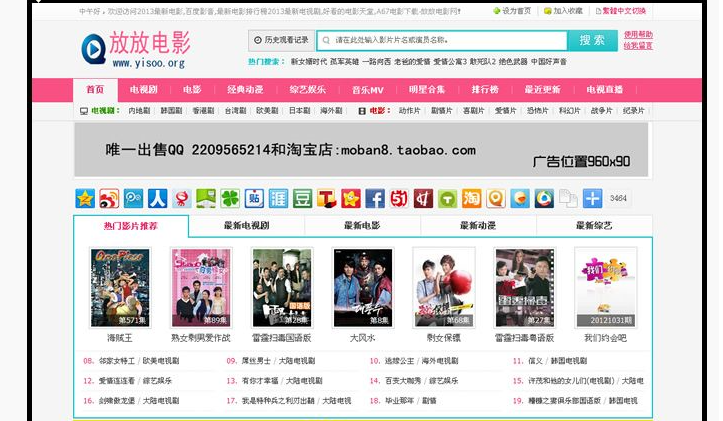This screenshot has width=723, height=421.
Task: Click the teal 搜索 search button
Action: coord(592,41)
